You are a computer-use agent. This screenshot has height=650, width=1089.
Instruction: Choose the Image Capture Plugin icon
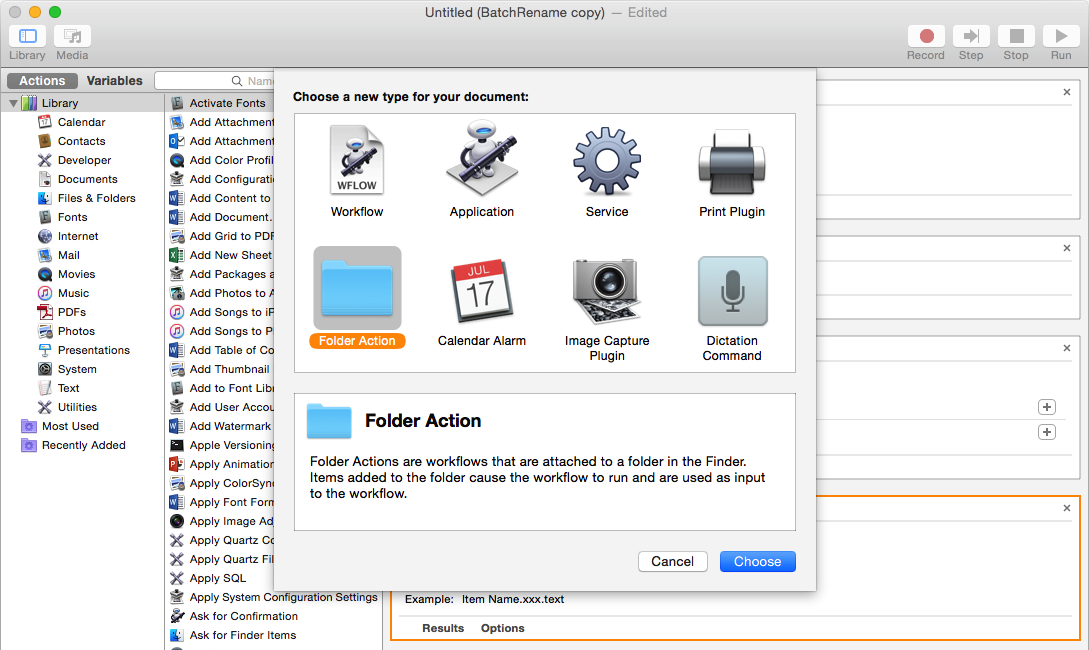(606, 292)
